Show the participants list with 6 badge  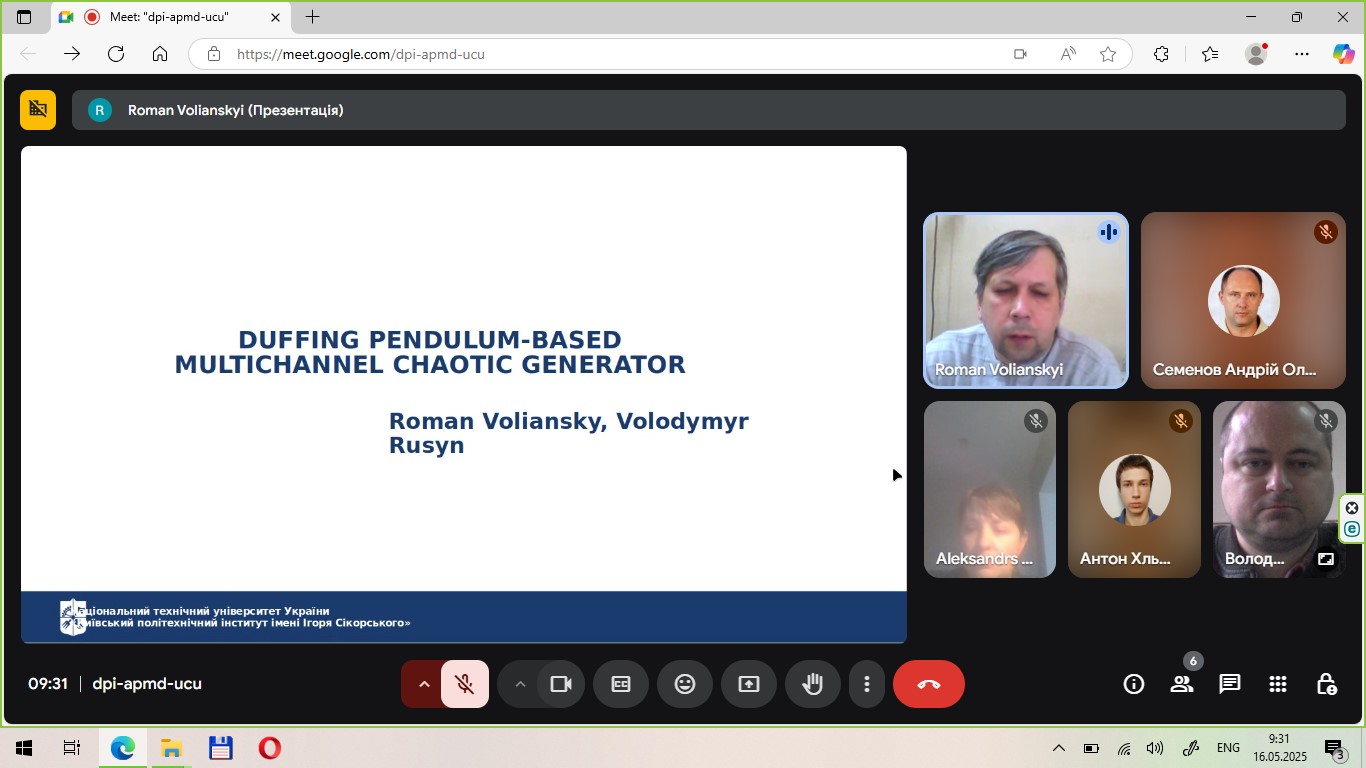(1182, 684)
